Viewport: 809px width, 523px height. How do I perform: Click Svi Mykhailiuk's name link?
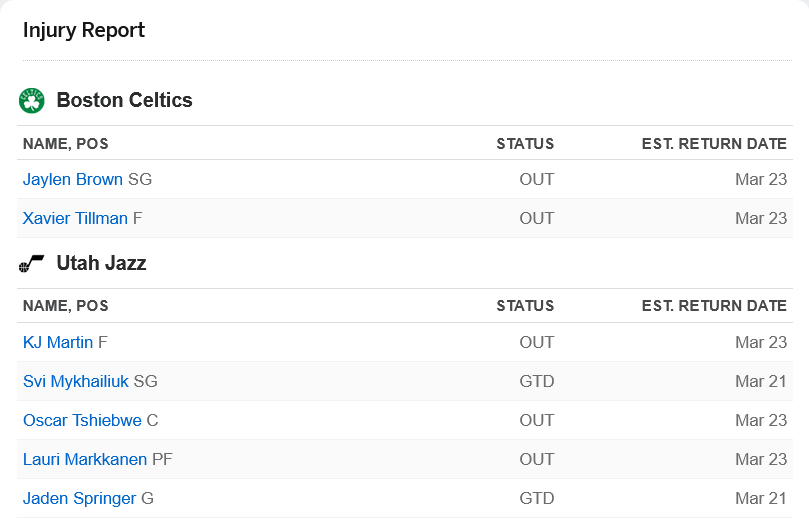click(x=76, y=381)
